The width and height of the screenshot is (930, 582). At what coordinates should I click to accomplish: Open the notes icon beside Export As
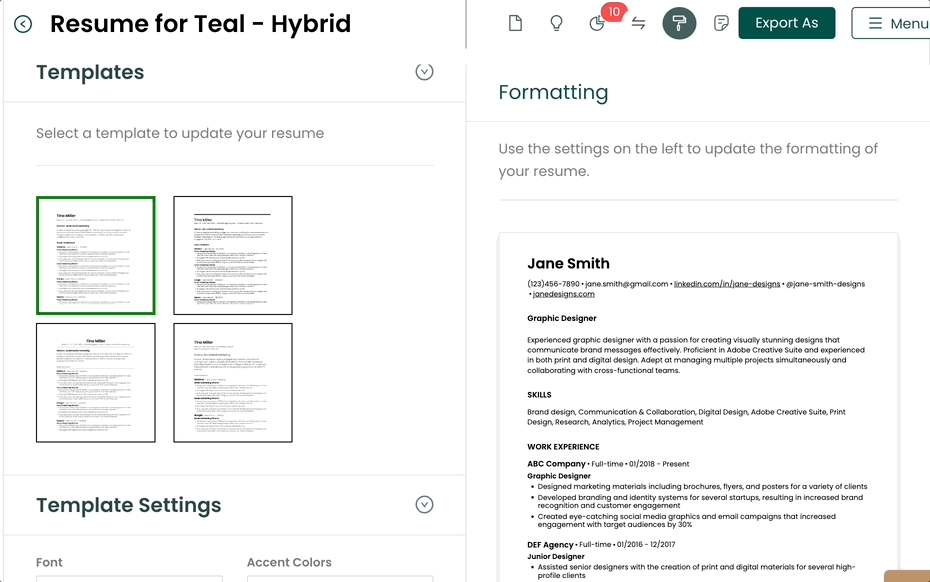tap(720, 22)
